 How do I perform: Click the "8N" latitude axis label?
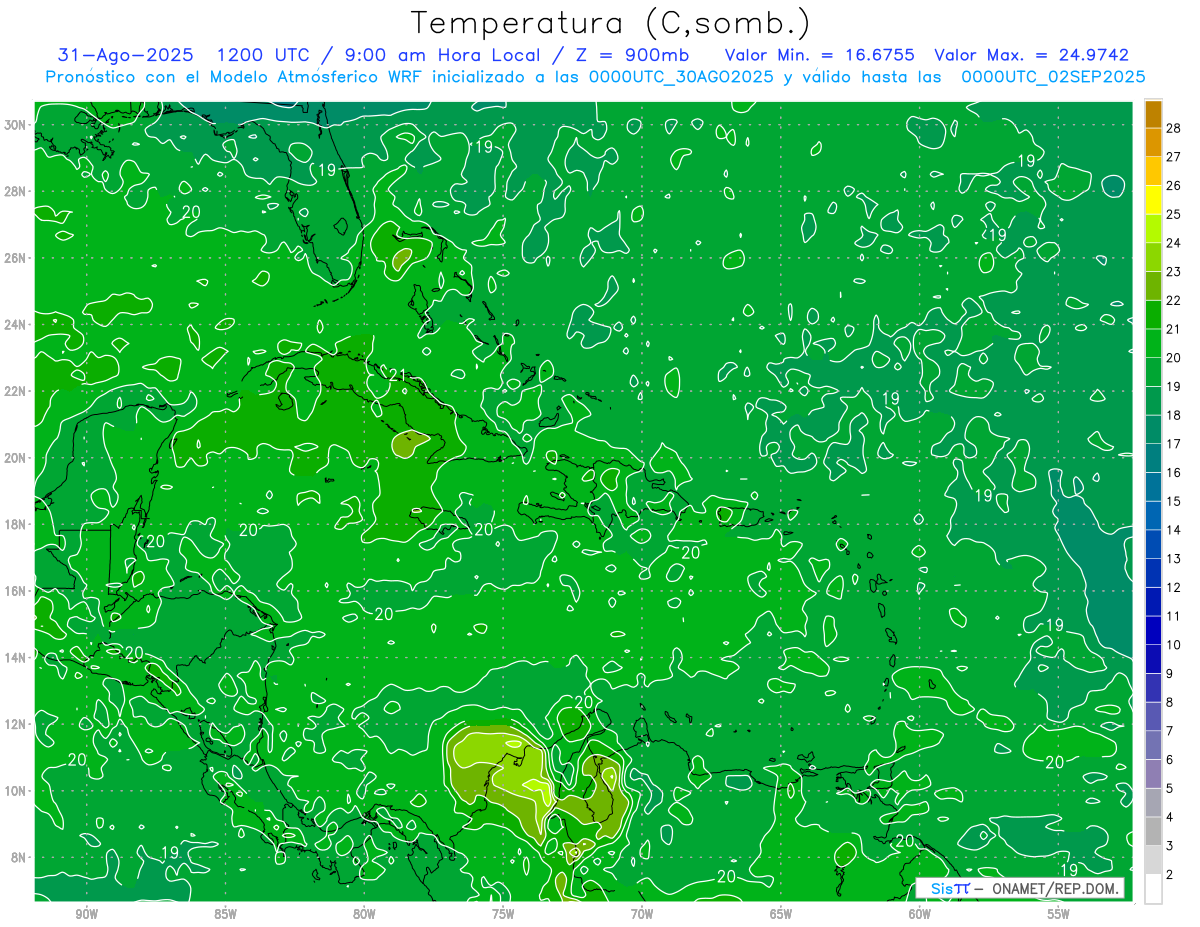tap(20, 857)
